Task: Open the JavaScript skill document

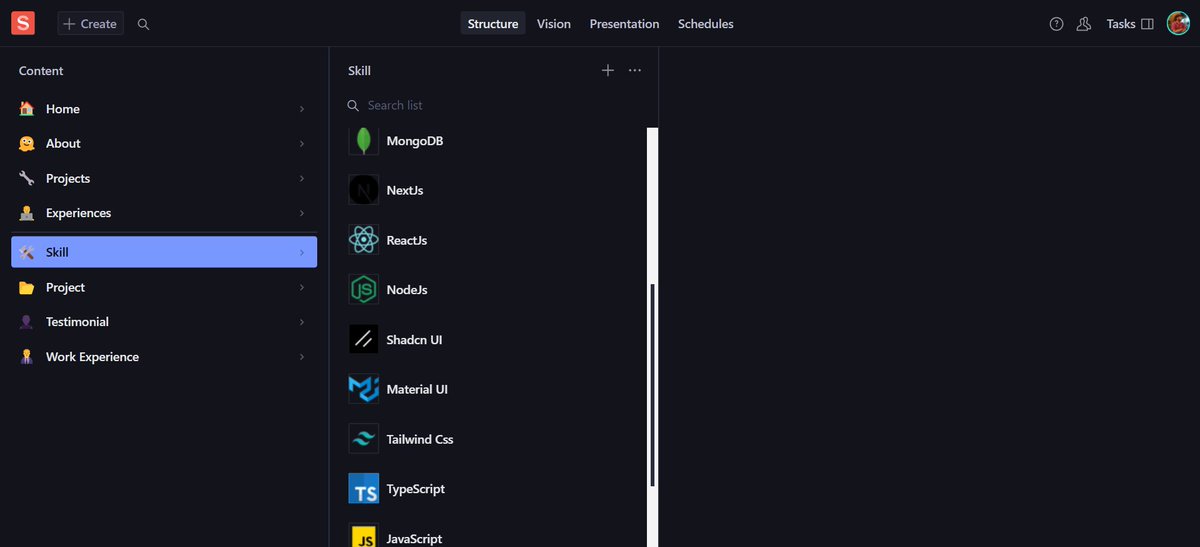Action: point(493,531)
